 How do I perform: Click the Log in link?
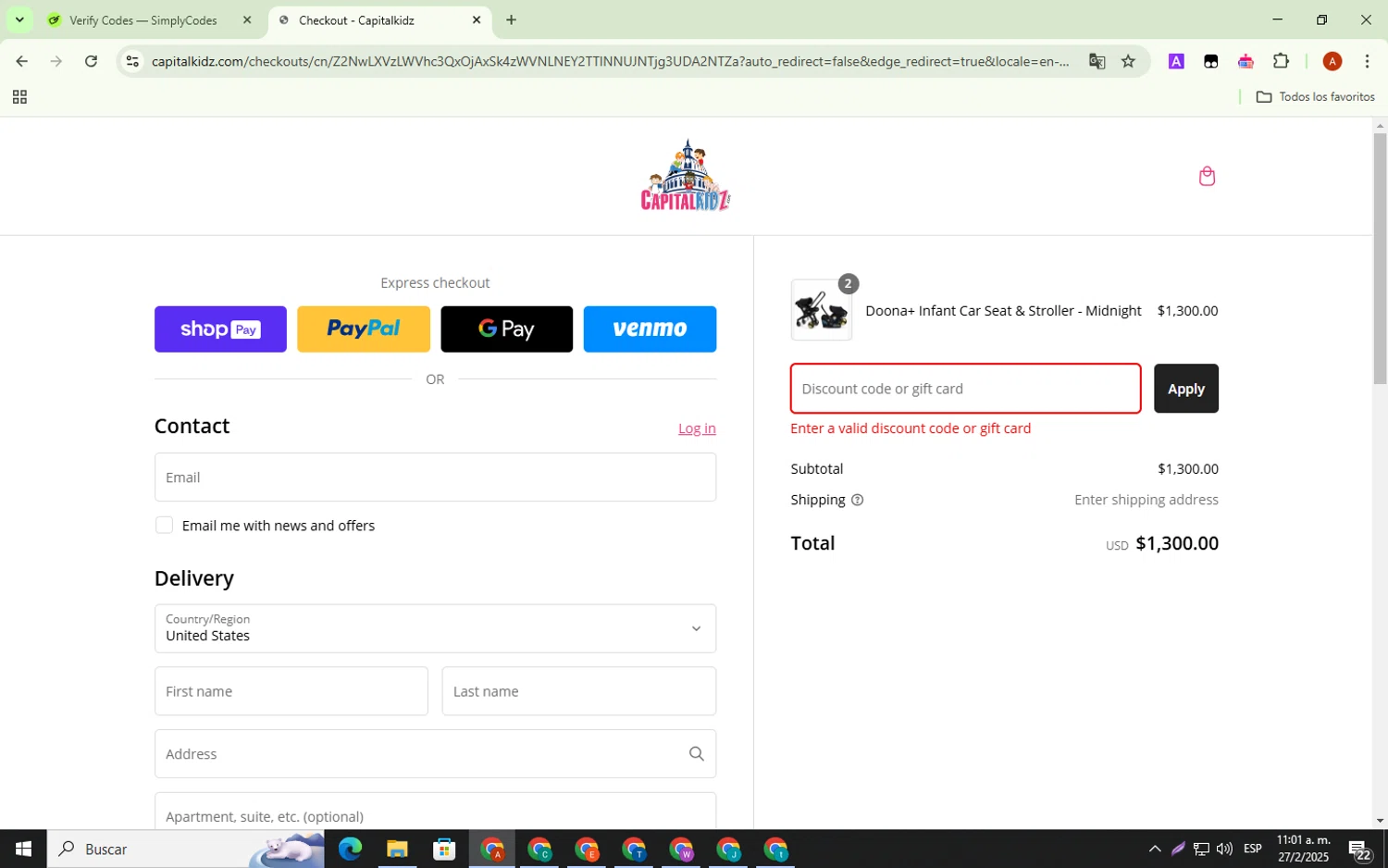click(x=697, y=428)
